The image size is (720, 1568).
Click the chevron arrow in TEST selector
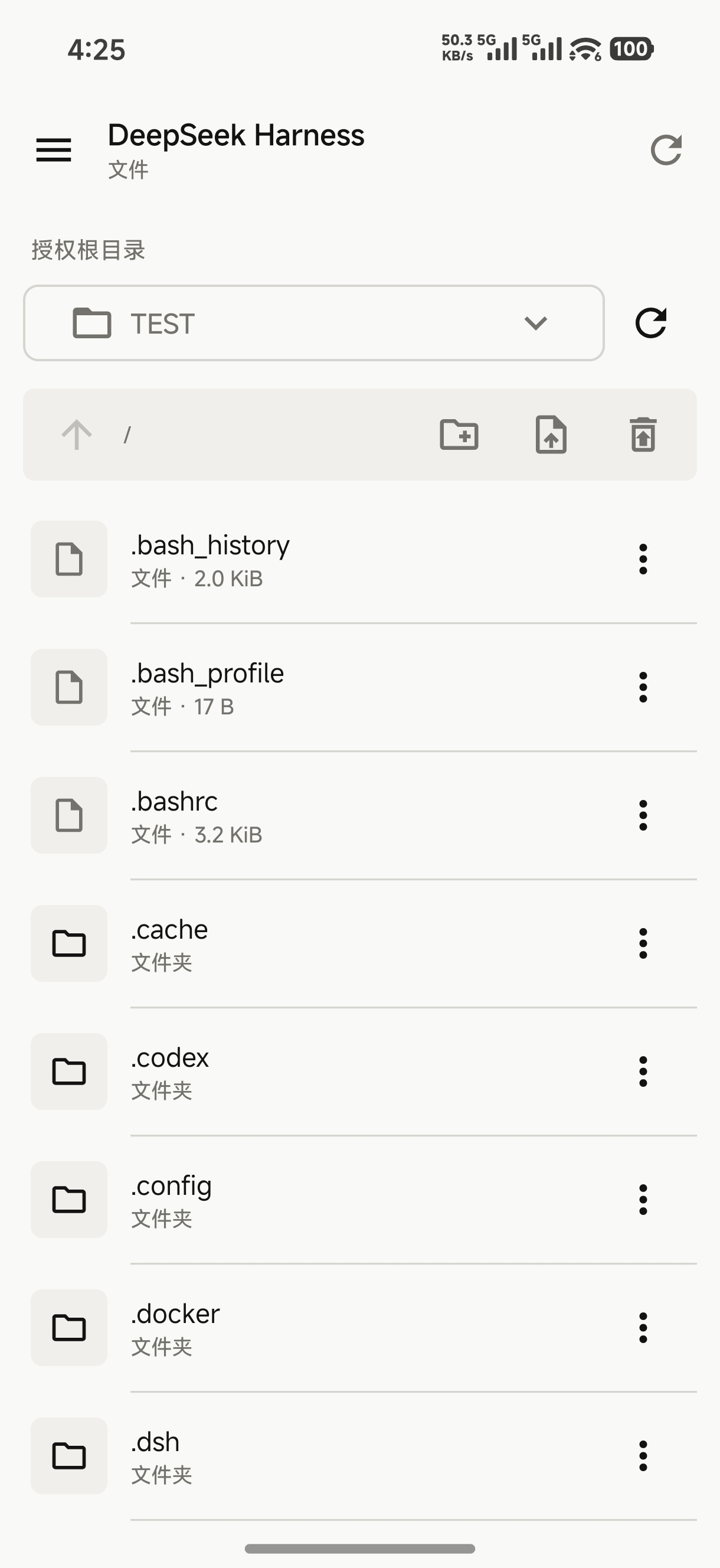tap(536, 322)
